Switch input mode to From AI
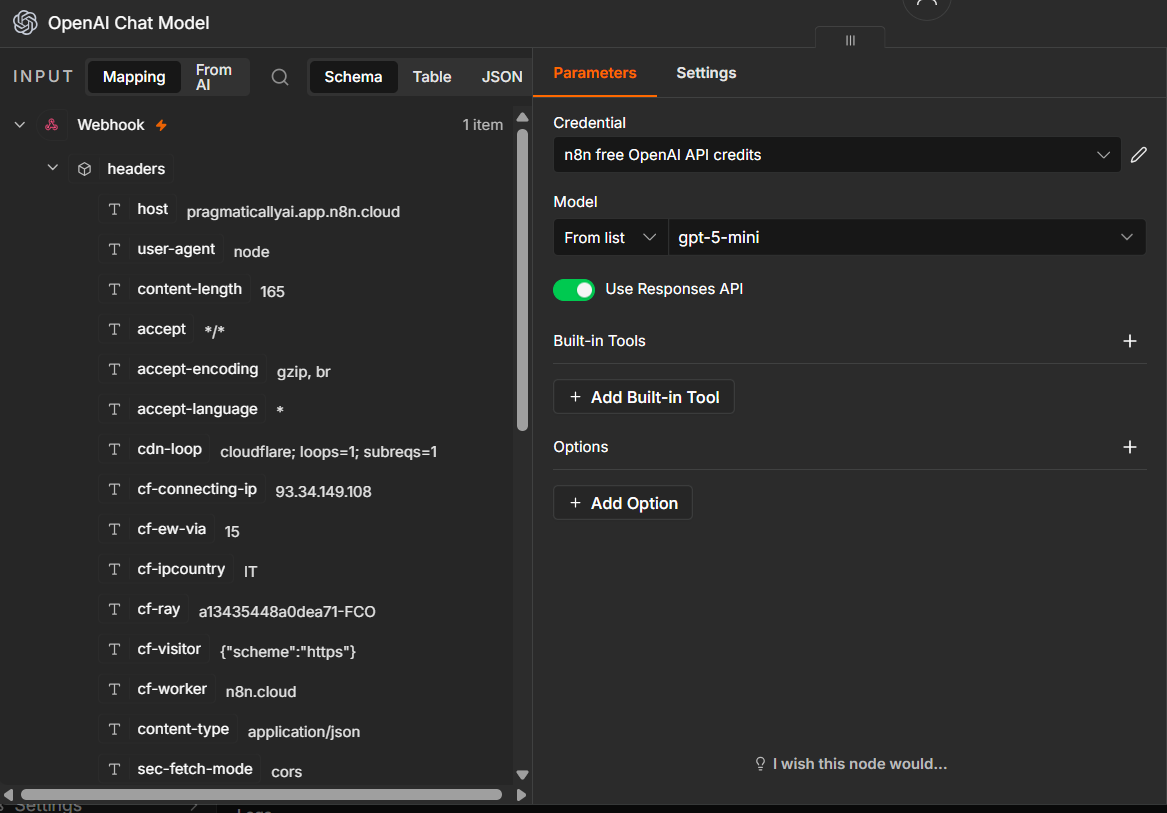 (x=214, y=77)
